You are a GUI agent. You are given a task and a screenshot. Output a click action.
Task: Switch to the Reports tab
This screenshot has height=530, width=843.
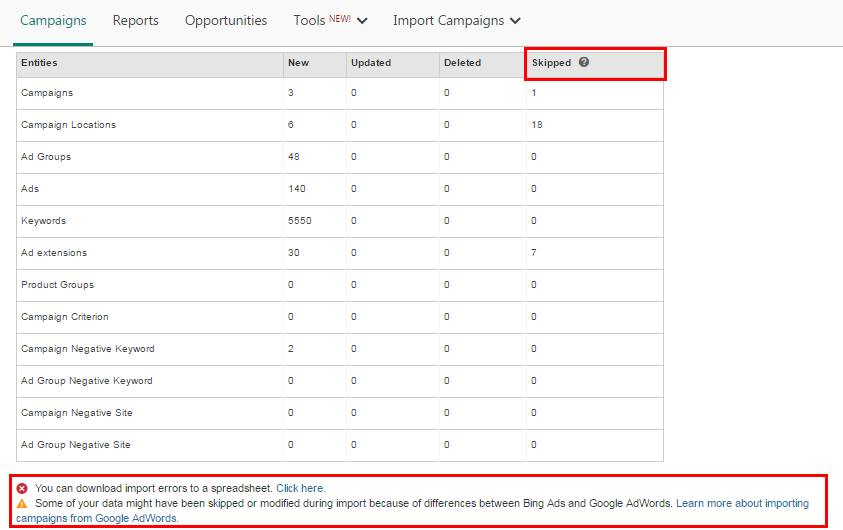click(135, 20)
